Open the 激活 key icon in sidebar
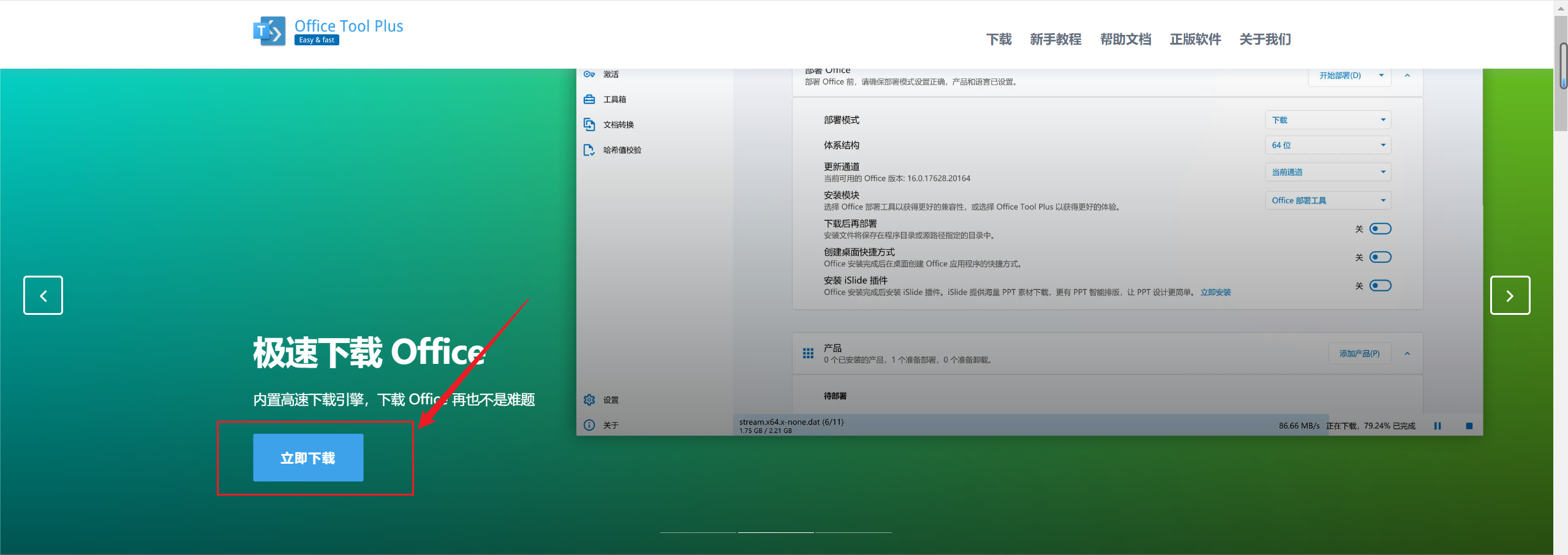Image resolution: width=1568 pixels, height=555 pixels. pyautogui.click(x=589, y=74)
